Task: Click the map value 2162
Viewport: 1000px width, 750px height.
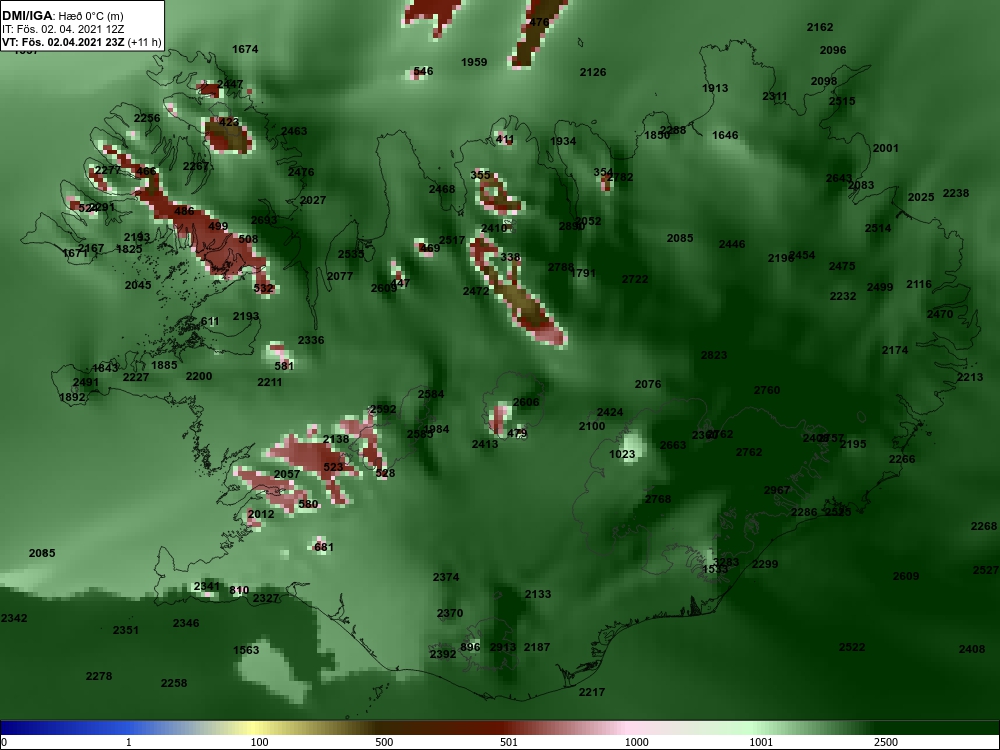Action: click(820, 27)
